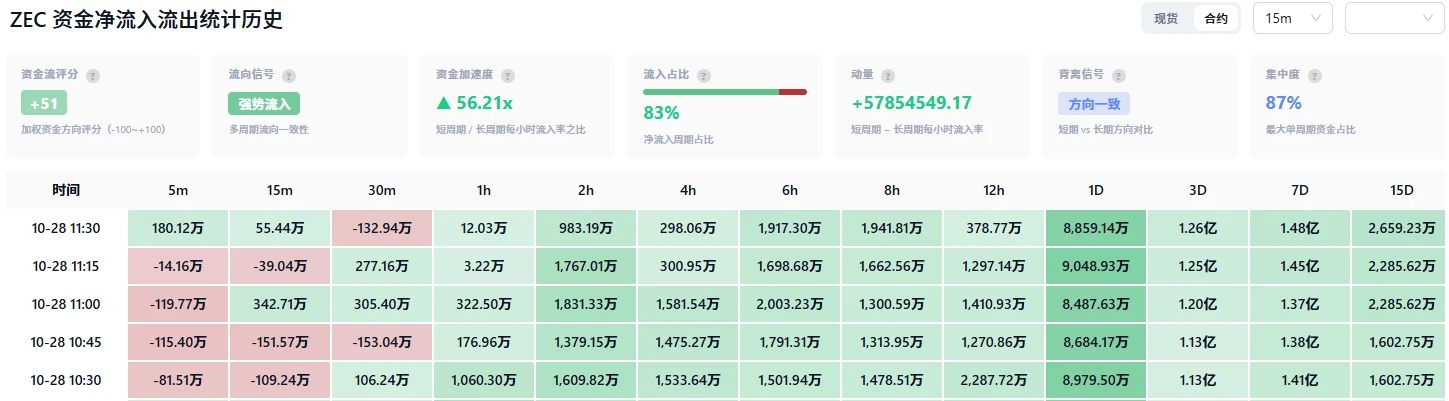
Task: Click the -14.16万 red cell
Action: coord(178,266)
